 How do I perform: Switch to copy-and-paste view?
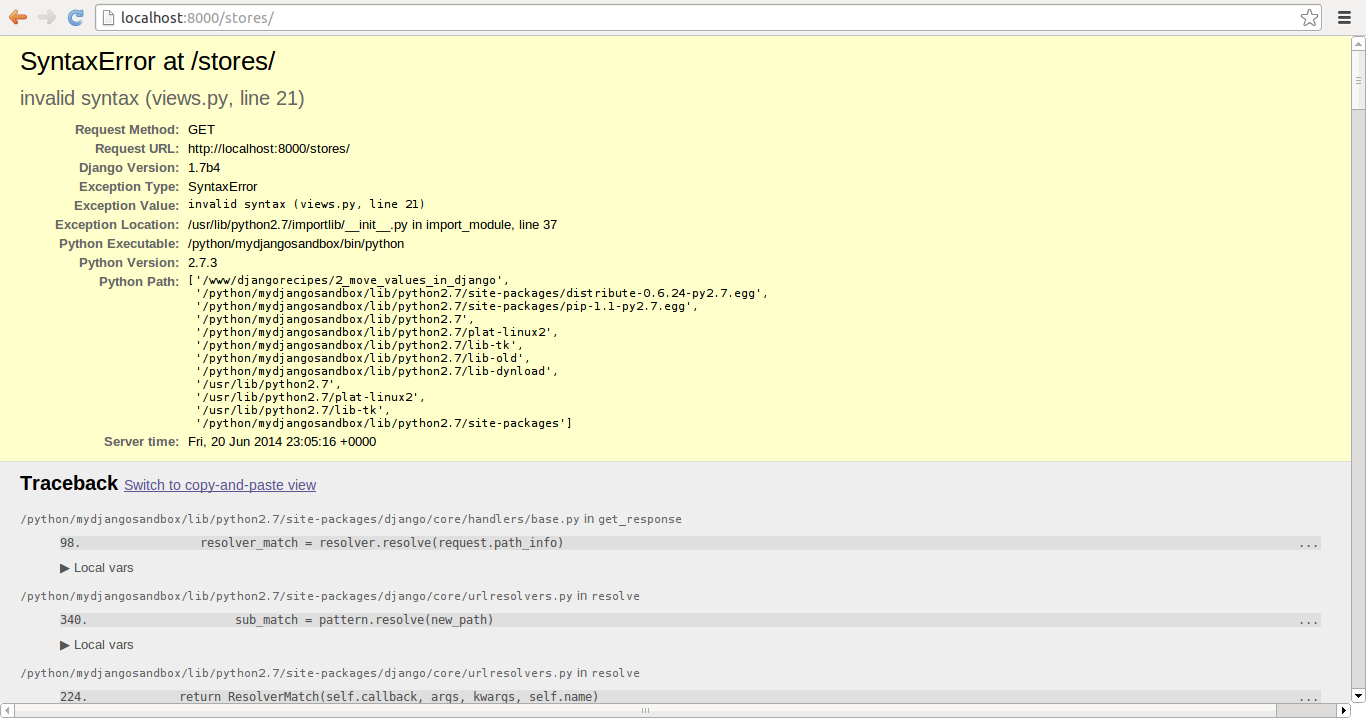(220, 485)
